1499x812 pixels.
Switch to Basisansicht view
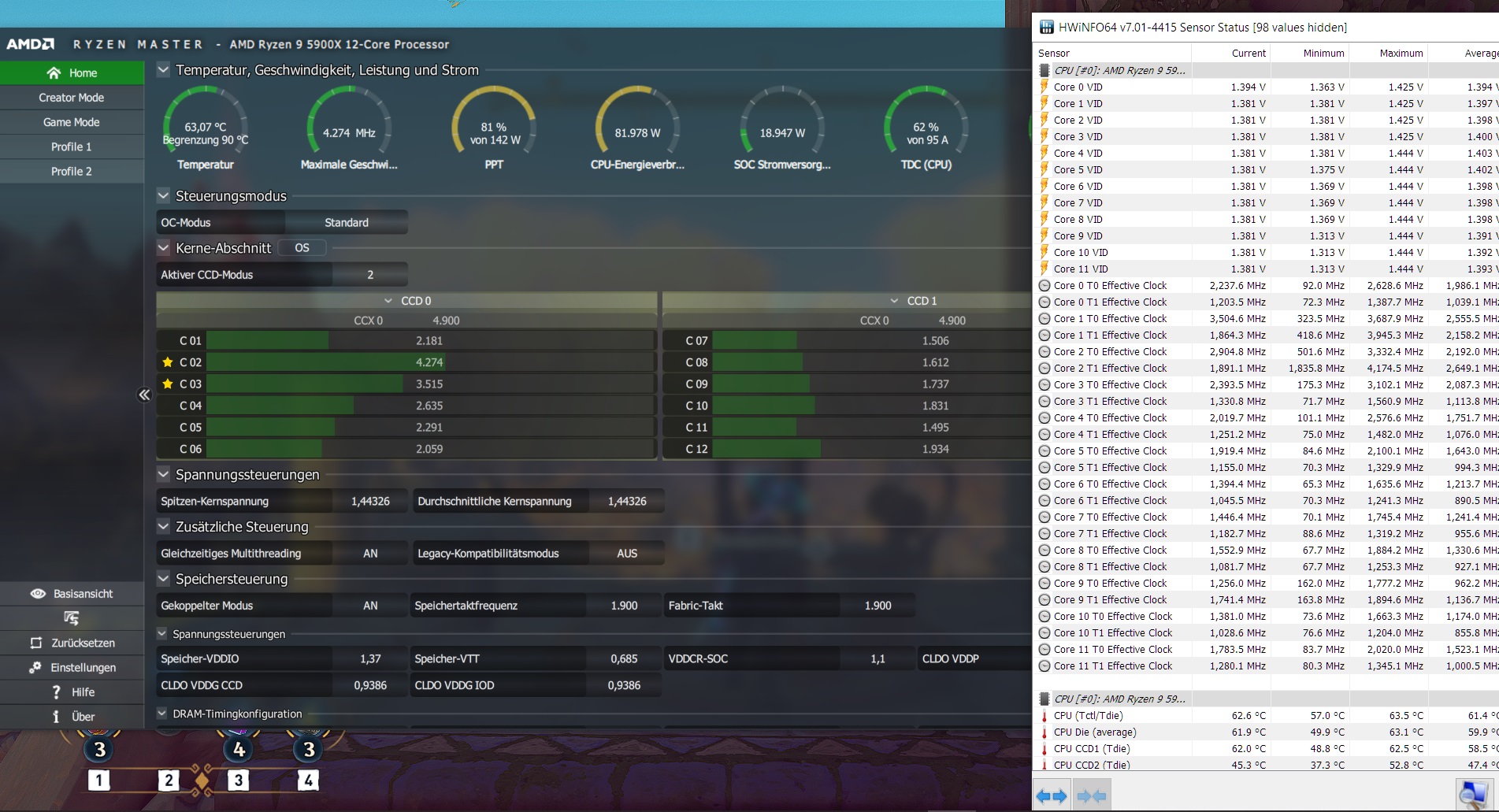click(72, 594)
